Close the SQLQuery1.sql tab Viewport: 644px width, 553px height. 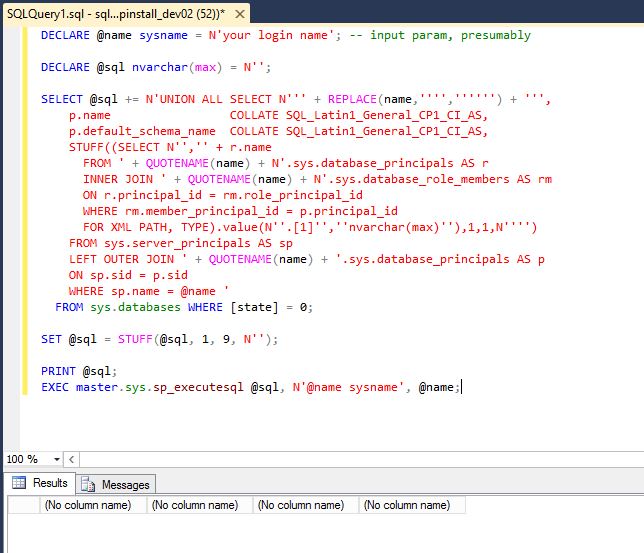click(x=240, y=14)
